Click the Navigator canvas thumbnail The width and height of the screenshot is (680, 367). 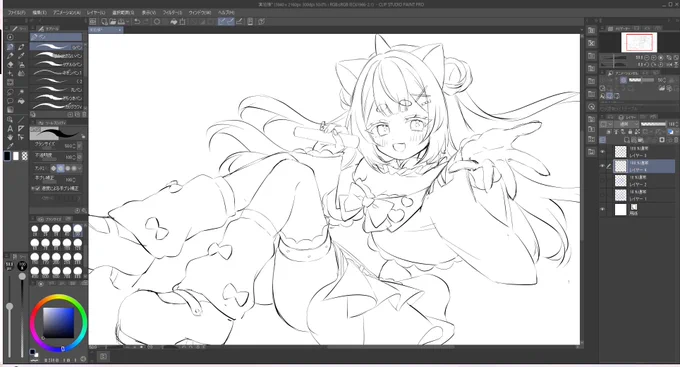coord(639,43)
